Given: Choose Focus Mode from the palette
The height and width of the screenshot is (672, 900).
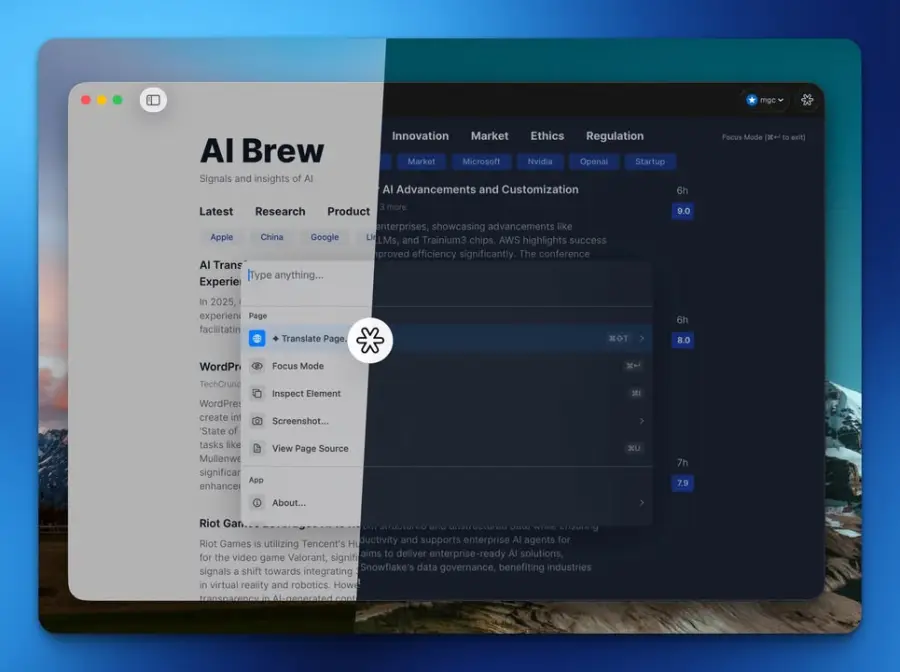Looking at the screenshot, I should (x=449, y=366).
